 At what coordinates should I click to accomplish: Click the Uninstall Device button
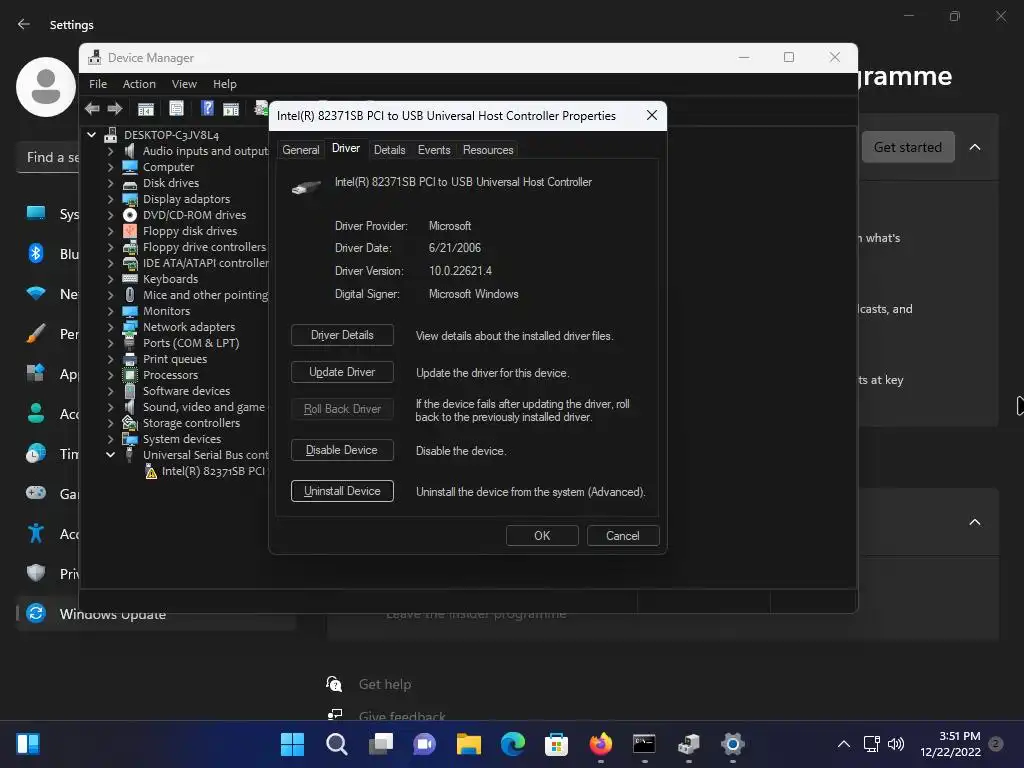342,491
